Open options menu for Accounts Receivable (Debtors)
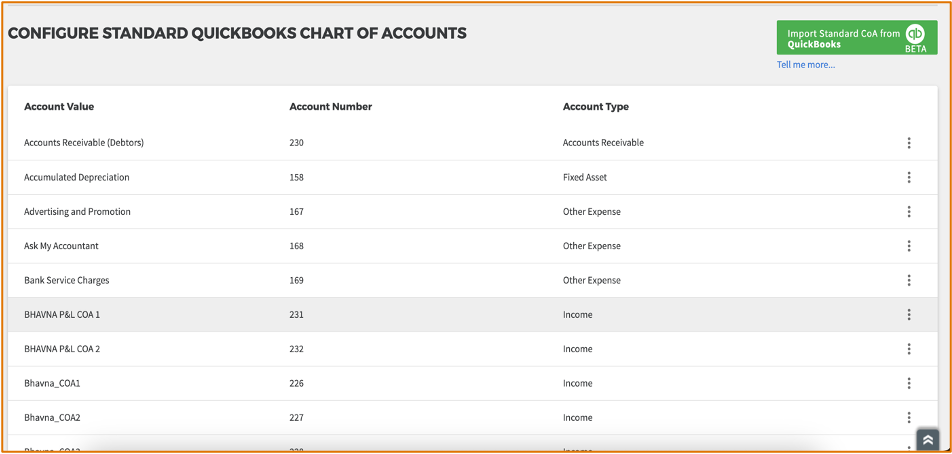Screen dimensions: 952x454 (909, 143)
